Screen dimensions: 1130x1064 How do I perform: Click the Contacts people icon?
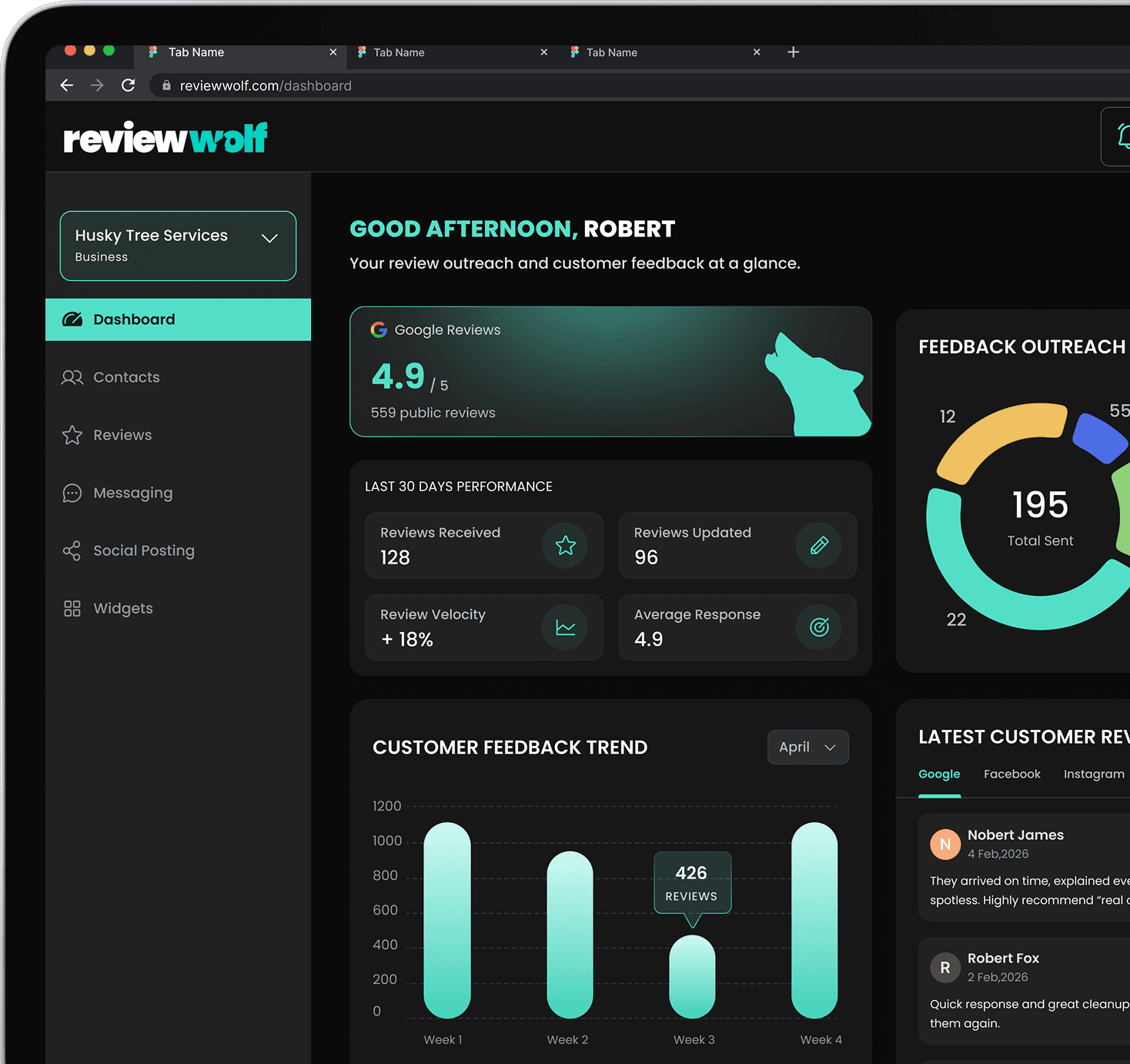click(72, 377)
